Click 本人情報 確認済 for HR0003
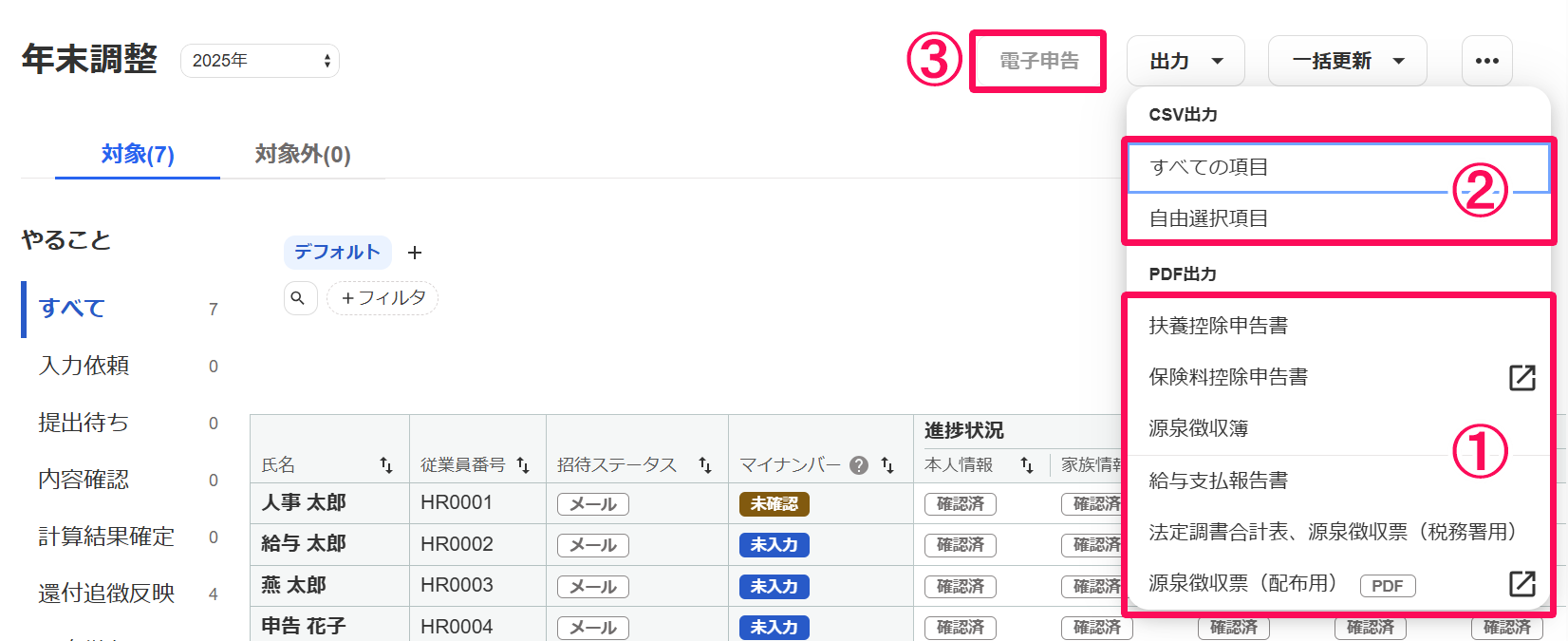Screen dimensions: 1568x641 pos(961,587)
